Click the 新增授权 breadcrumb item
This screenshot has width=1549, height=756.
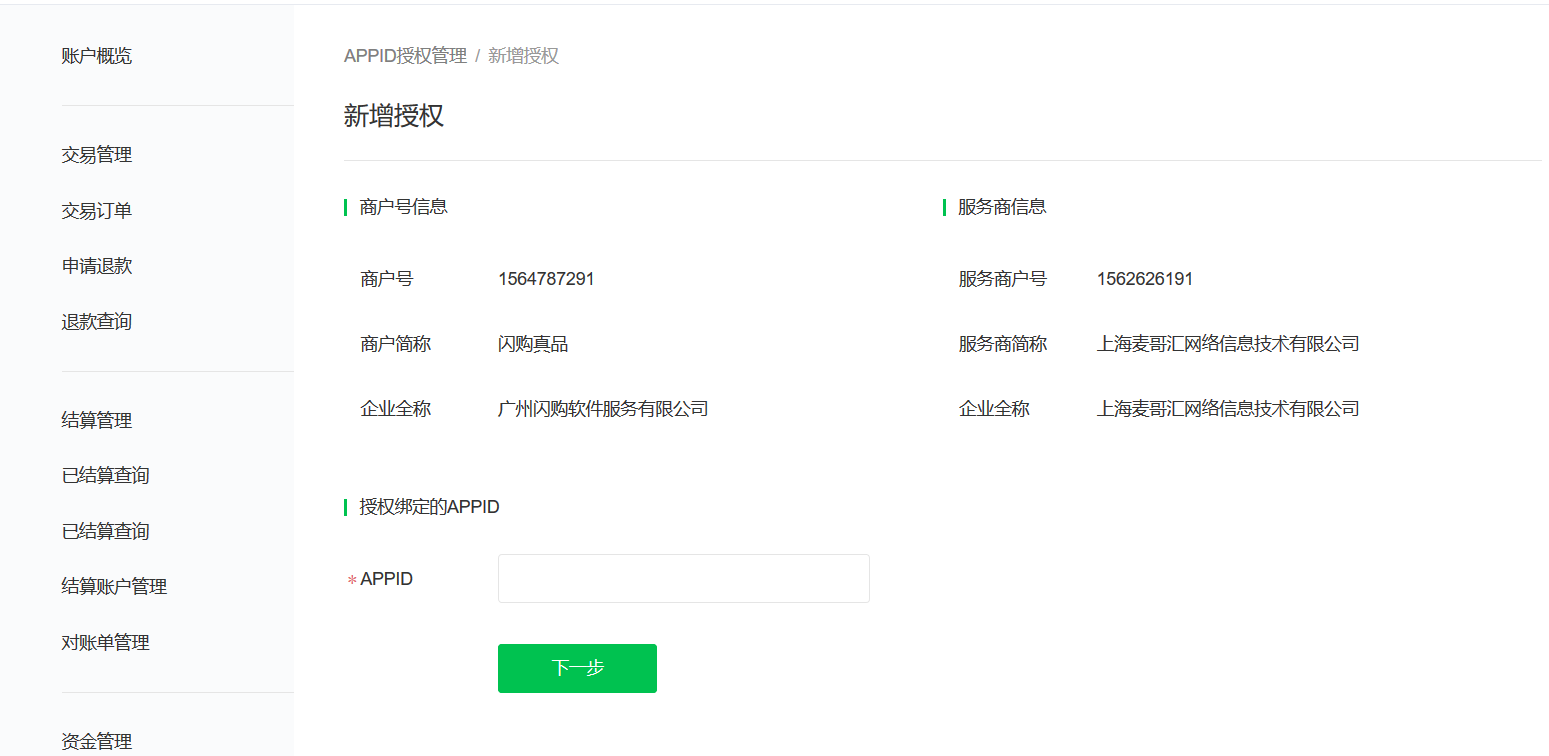tap(523, 56)
